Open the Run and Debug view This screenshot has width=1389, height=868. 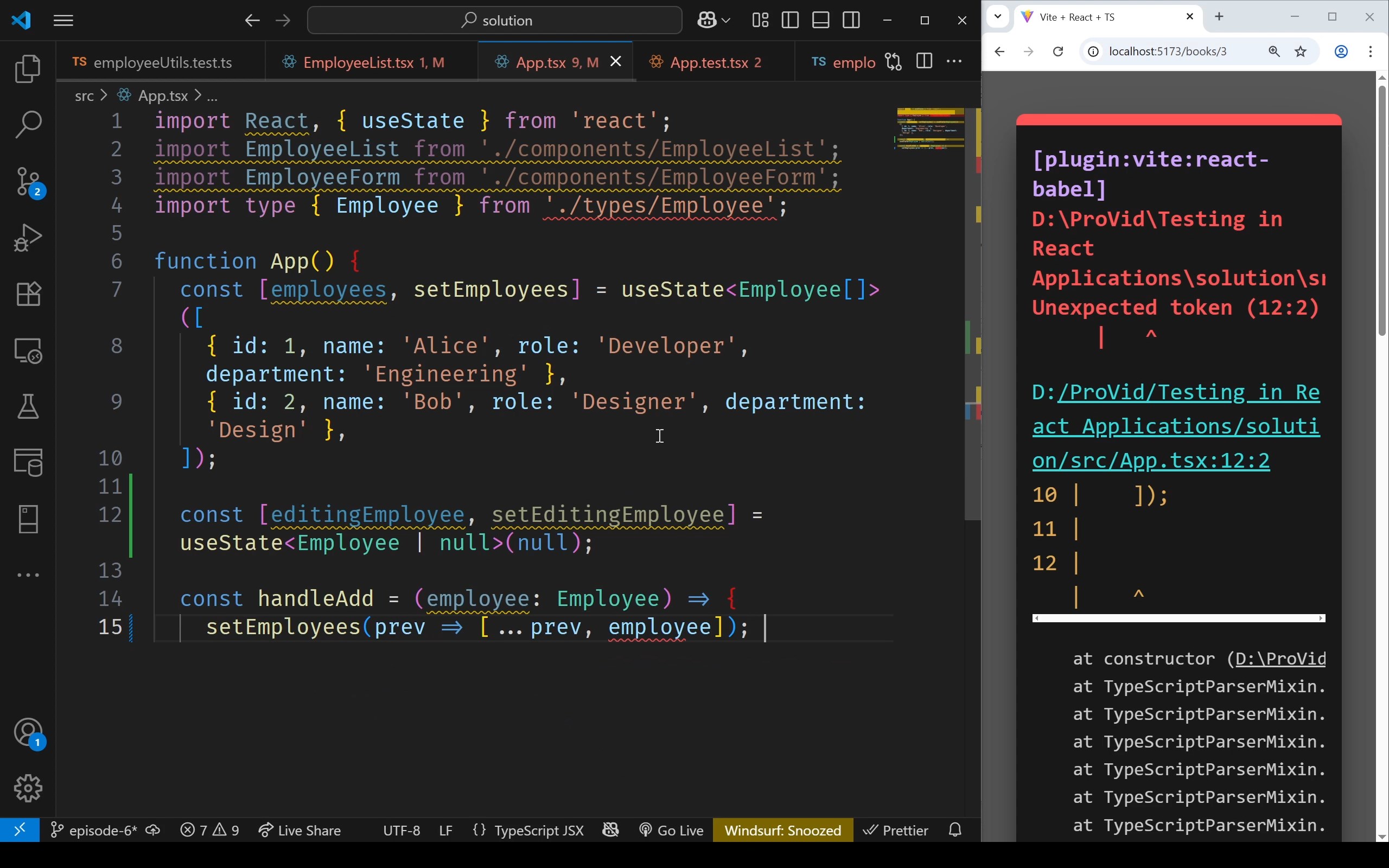27,237
